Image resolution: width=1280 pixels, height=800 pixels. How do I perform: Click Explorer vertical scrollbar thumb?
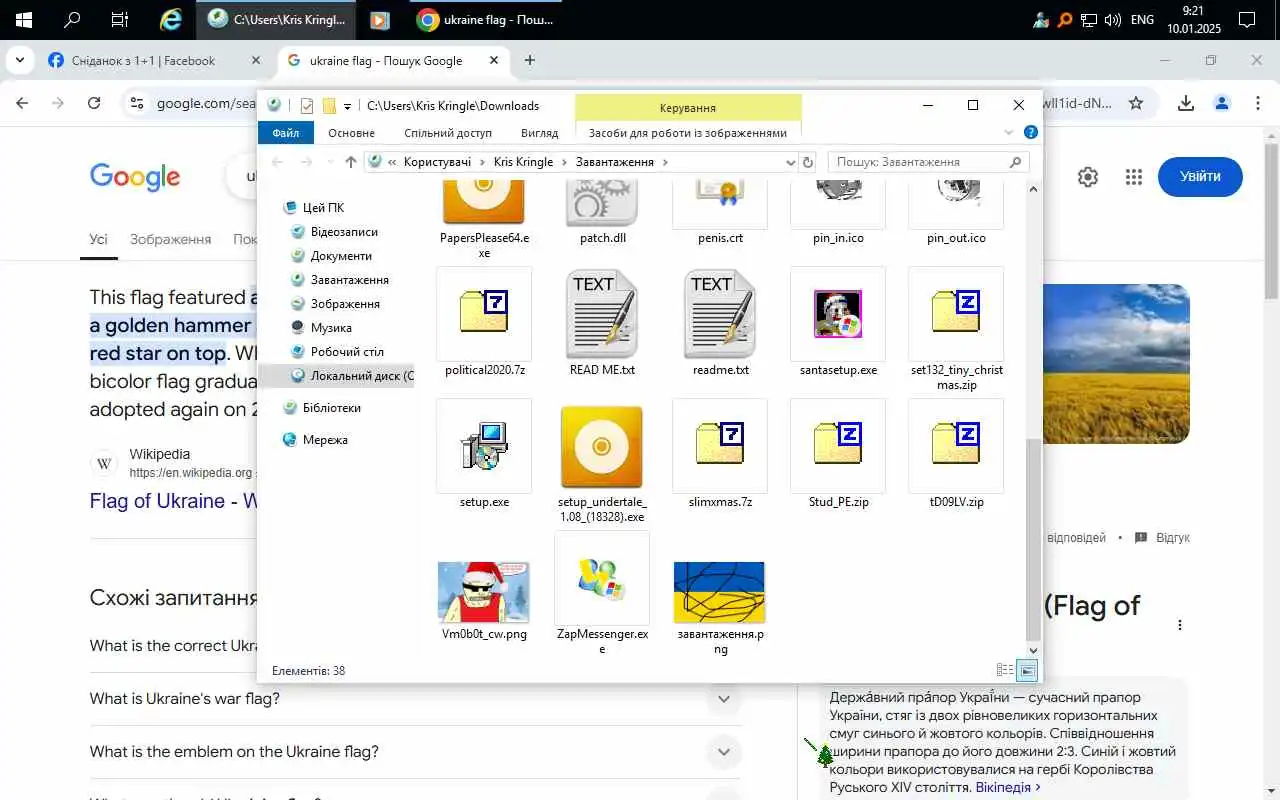coord(1033,540)
